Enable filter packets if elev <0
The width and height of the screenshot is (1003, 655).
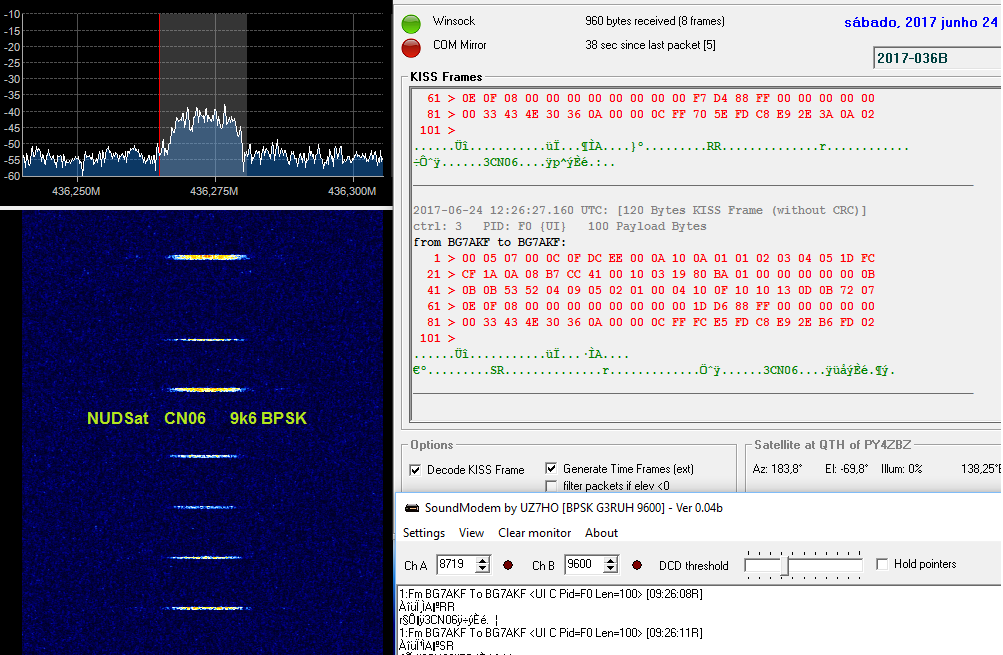tap(551, 486)
